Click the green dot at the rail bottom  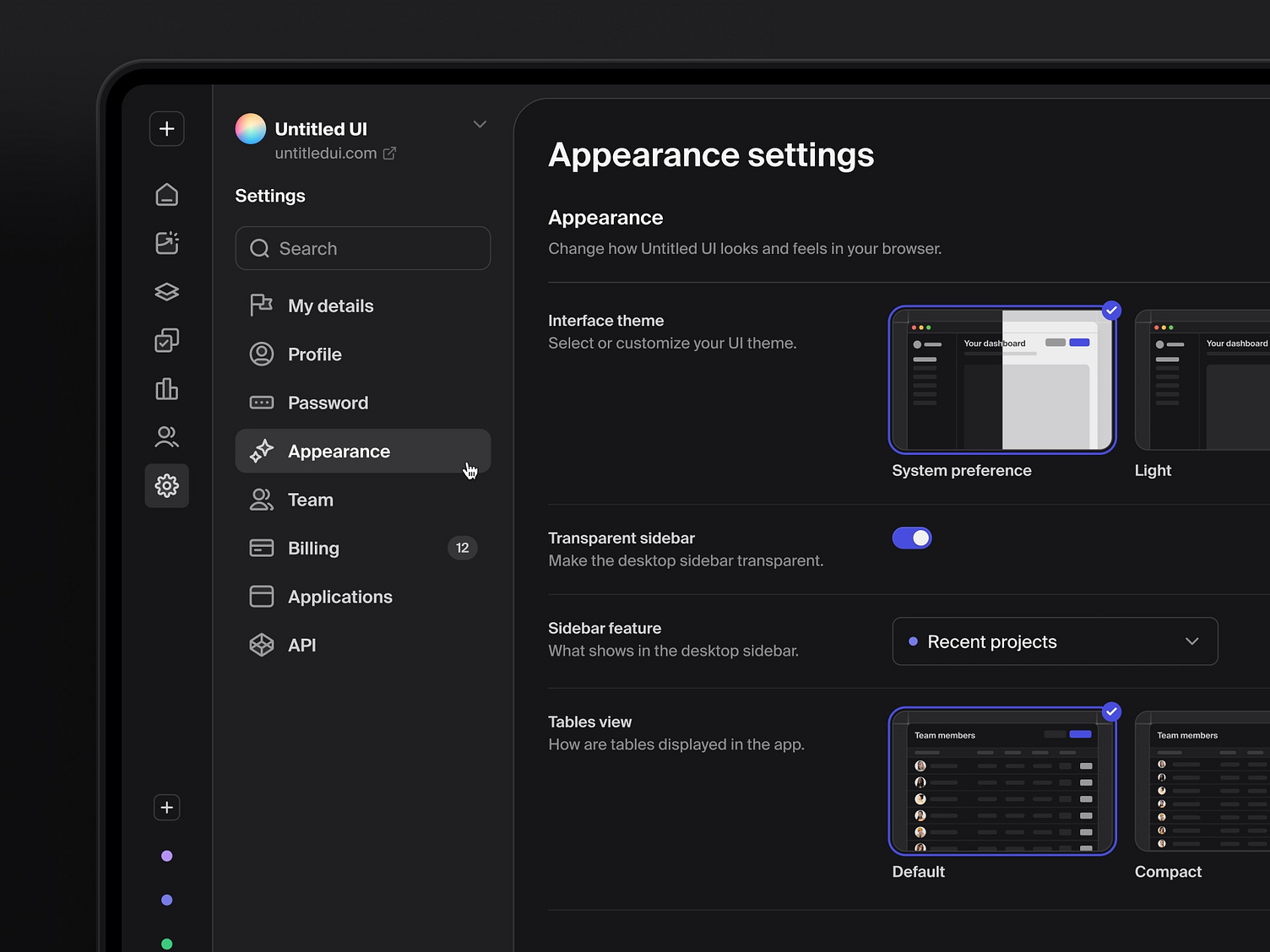[x=166, y=943]
